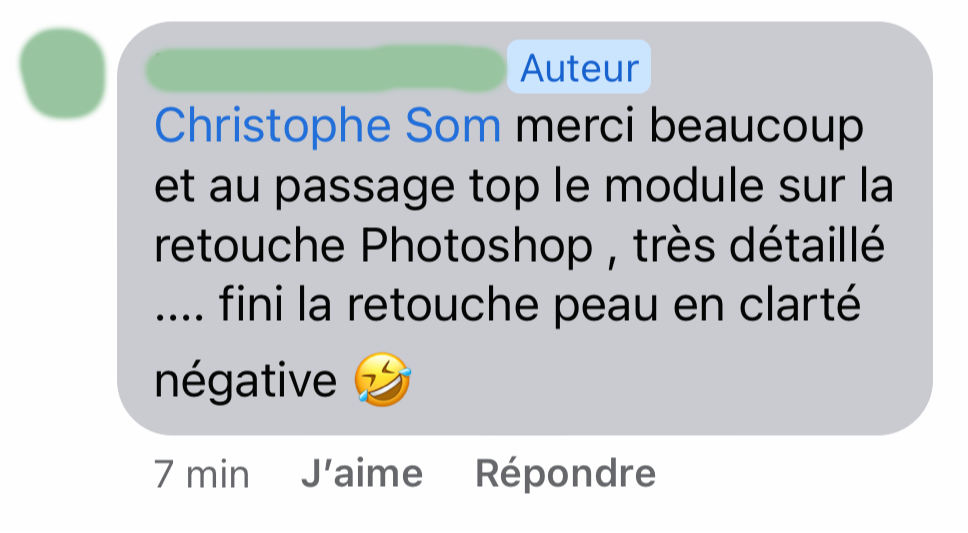Viewport: 968px width, 533px height.
Task: Click the word Photoshop in the comment
Action: tap(477, 247)
